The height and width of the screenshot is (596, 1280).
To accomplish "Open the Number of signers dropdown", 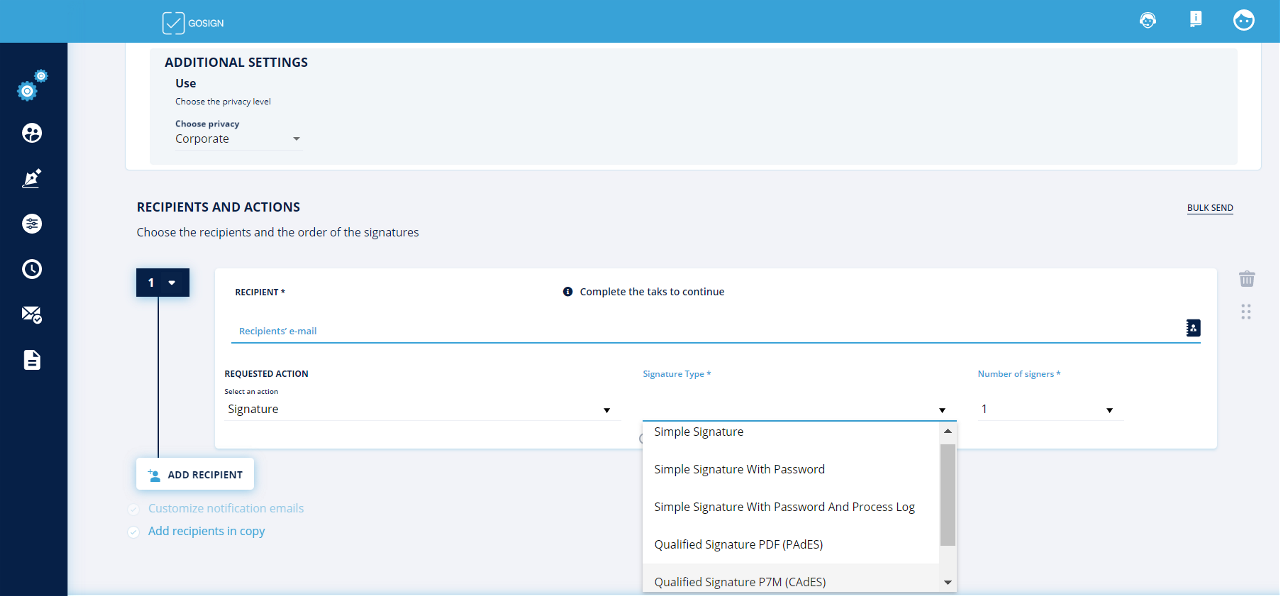I will tap(1047, 410).
